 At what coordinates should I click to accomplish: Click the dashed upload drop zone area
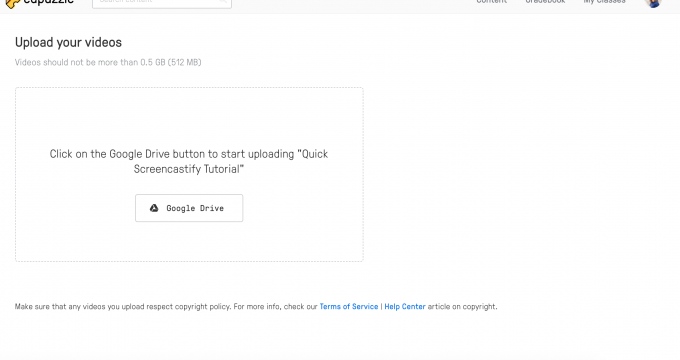click(x=189, y=174)
